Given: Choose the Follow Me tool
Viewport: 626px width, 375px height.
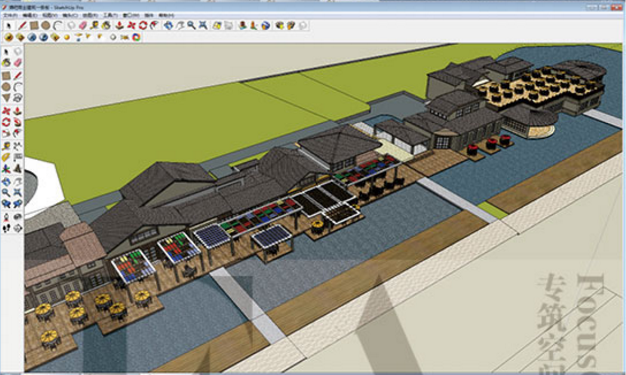Looking at the screenshot, I should (x=18, y=122).
